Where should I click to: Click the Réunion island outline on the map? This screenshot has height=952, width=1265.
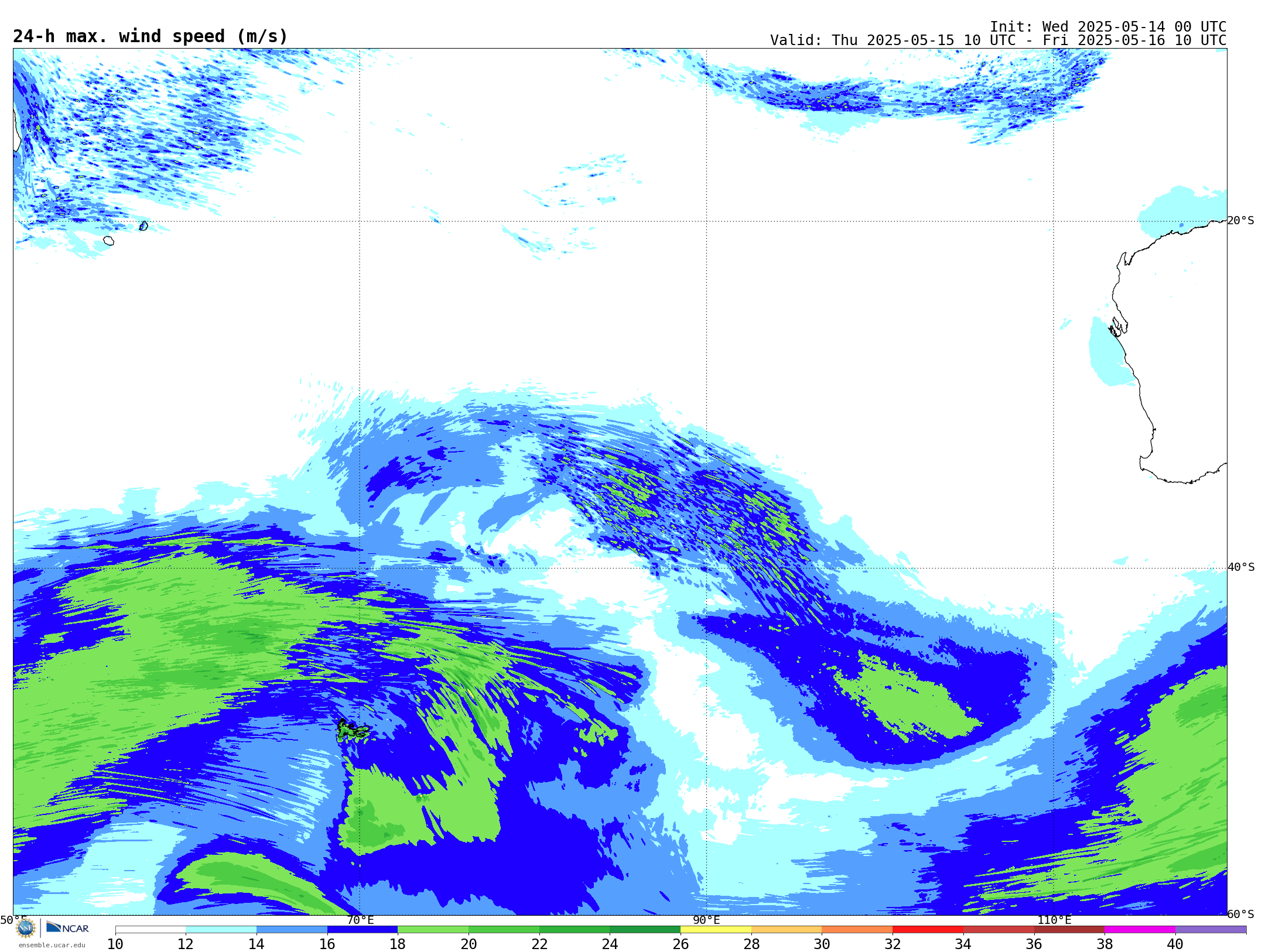click(x=108, y=241)
